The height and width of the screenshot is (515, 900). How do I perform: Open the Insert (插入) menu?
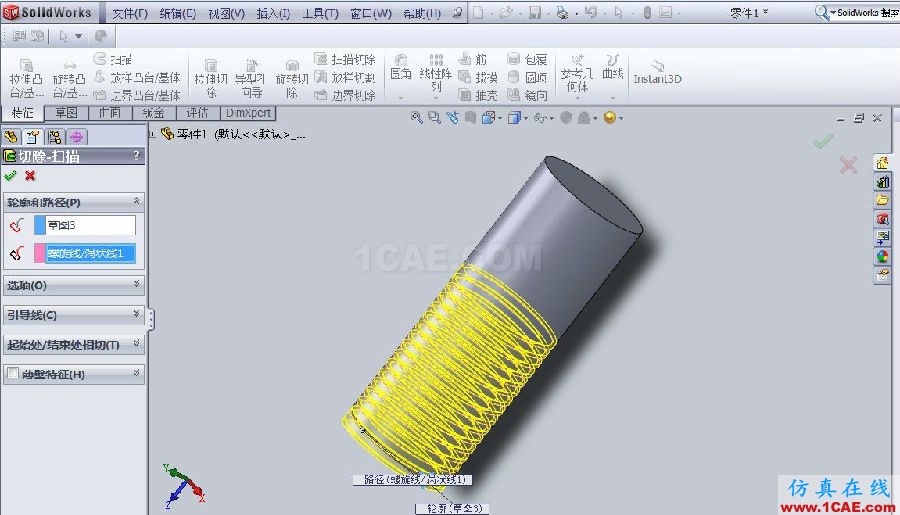click(273, 13)
